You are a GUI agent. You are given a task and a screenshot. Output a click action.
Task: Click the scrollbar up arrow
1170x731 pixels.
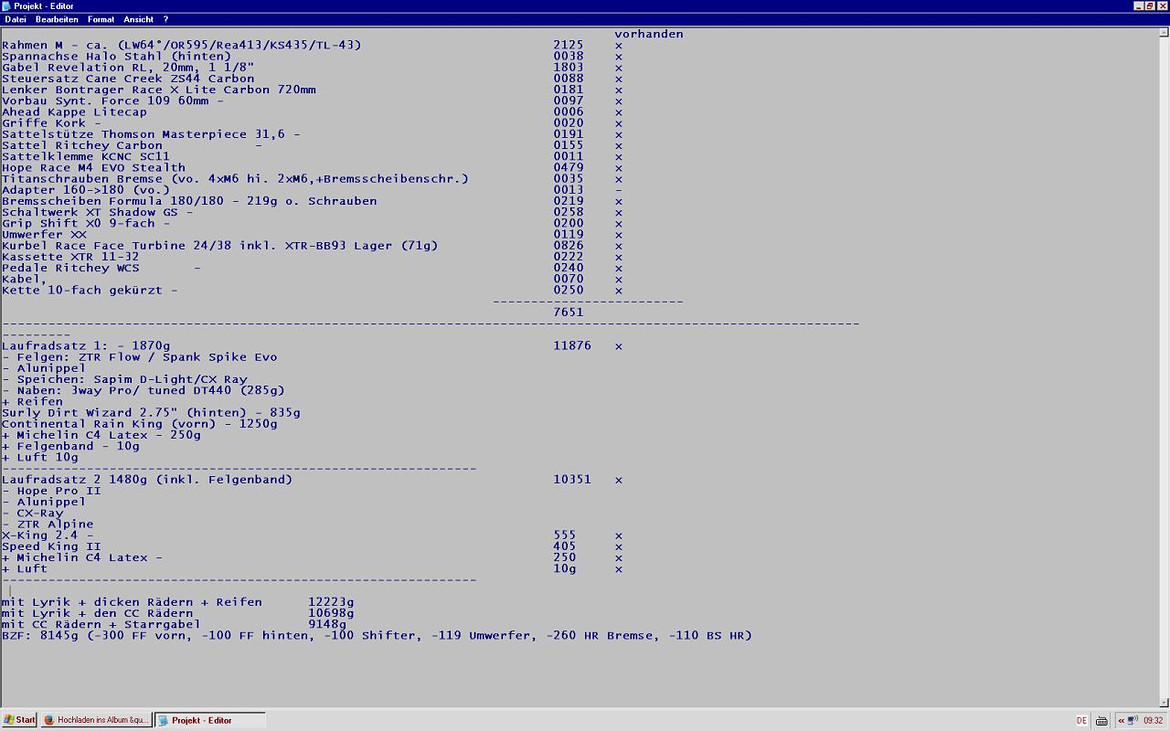point(1163,32)
